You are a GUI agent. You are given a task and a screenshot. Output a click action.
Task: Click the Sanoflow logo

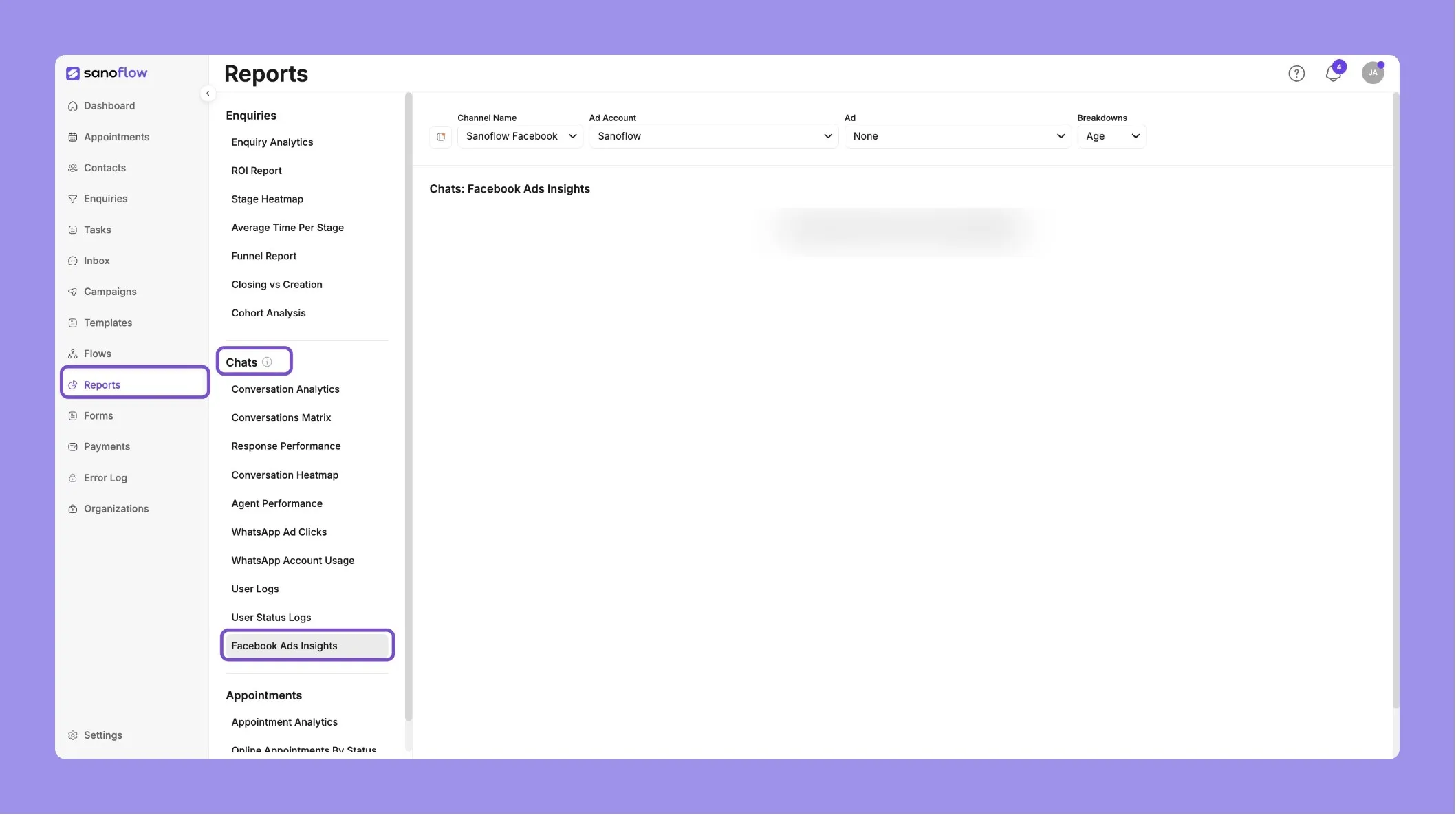107,73
